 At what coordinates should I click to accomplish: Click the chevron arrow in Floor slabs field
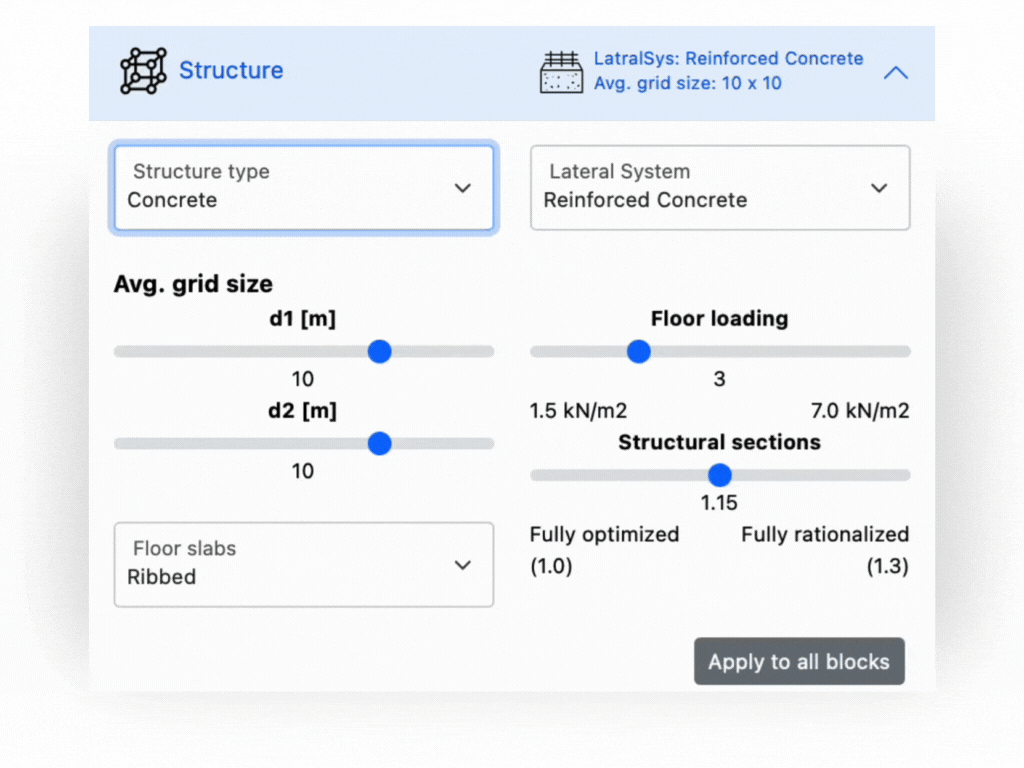(x=463, y=565)
